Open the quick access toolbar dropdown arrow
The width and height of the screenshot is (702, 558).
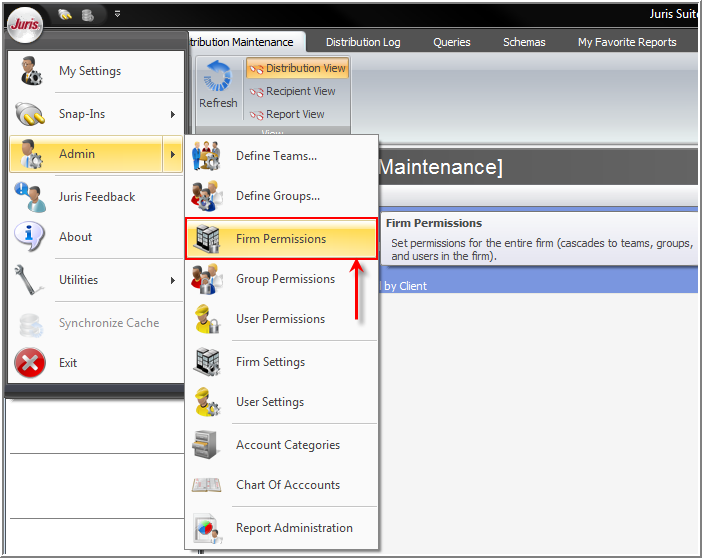click(x=117, y=14)
